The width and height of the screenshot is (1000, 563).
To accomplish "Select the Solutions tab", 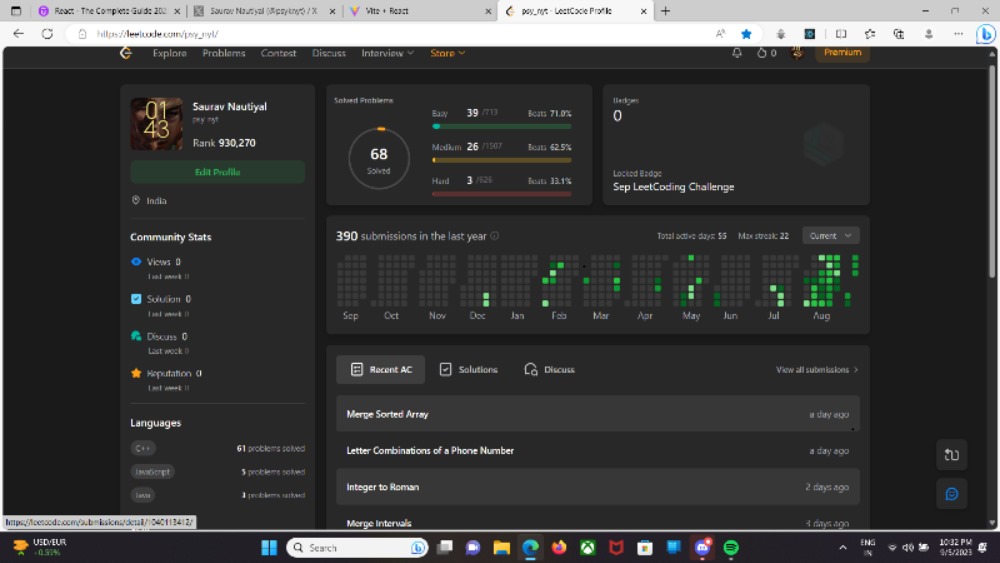I will (x=469, y=369).
